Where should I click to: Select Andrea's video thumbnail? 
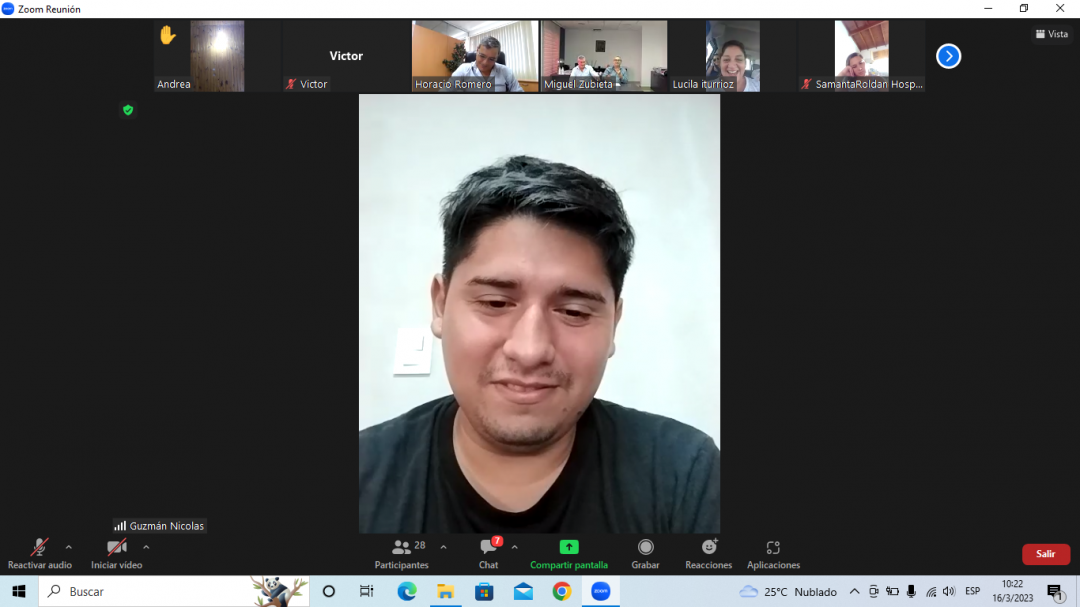tap(216, 56)
